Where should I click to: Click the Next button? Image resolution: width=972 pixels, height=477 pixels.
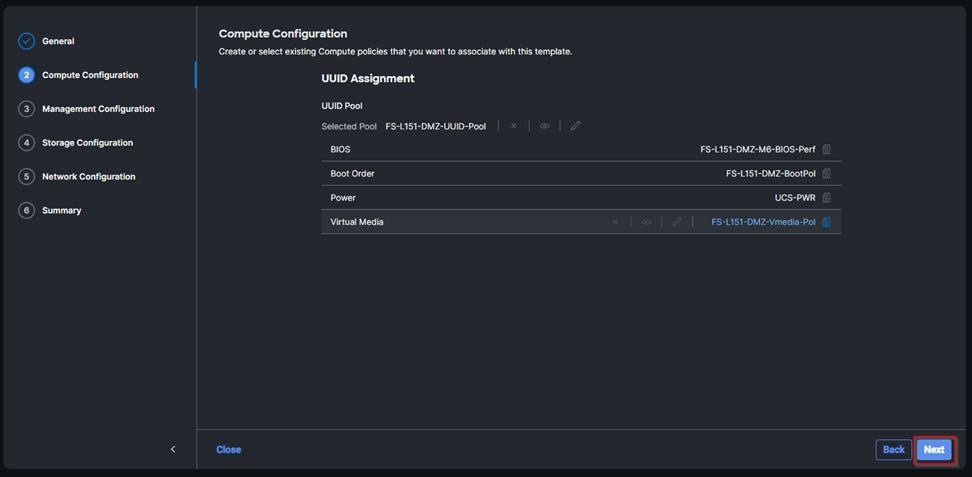(x=934, y=449)
